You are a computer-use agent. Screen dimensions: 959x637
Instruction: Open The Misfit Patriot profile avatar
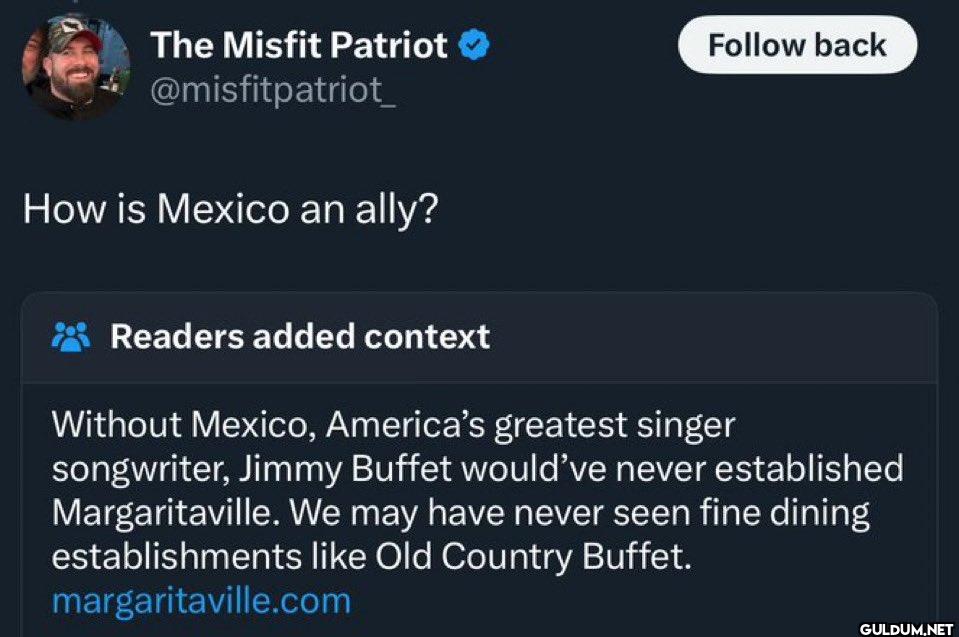click(76, 66)
